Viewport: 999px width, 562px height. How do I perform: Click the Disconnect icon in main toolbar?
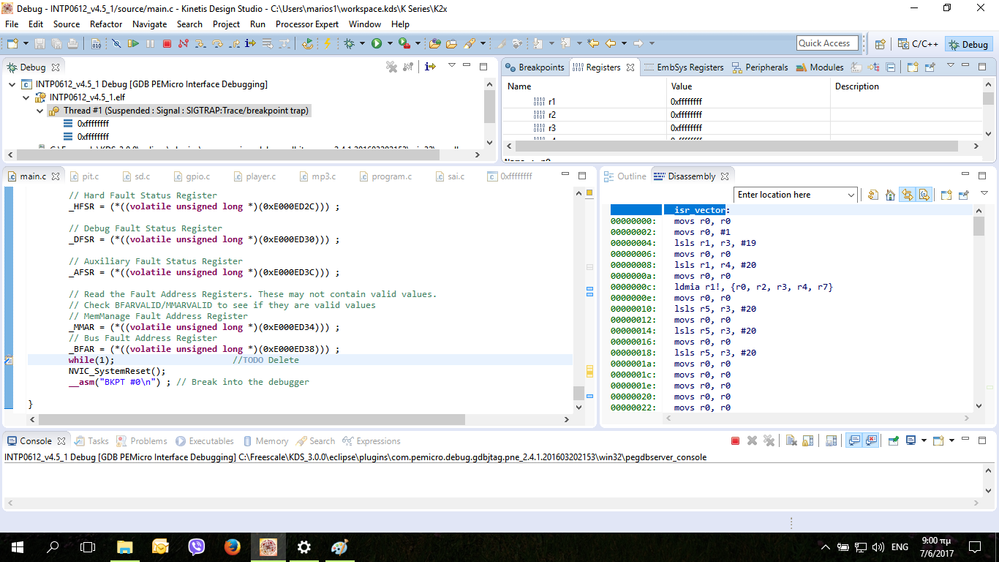[183, 44]
